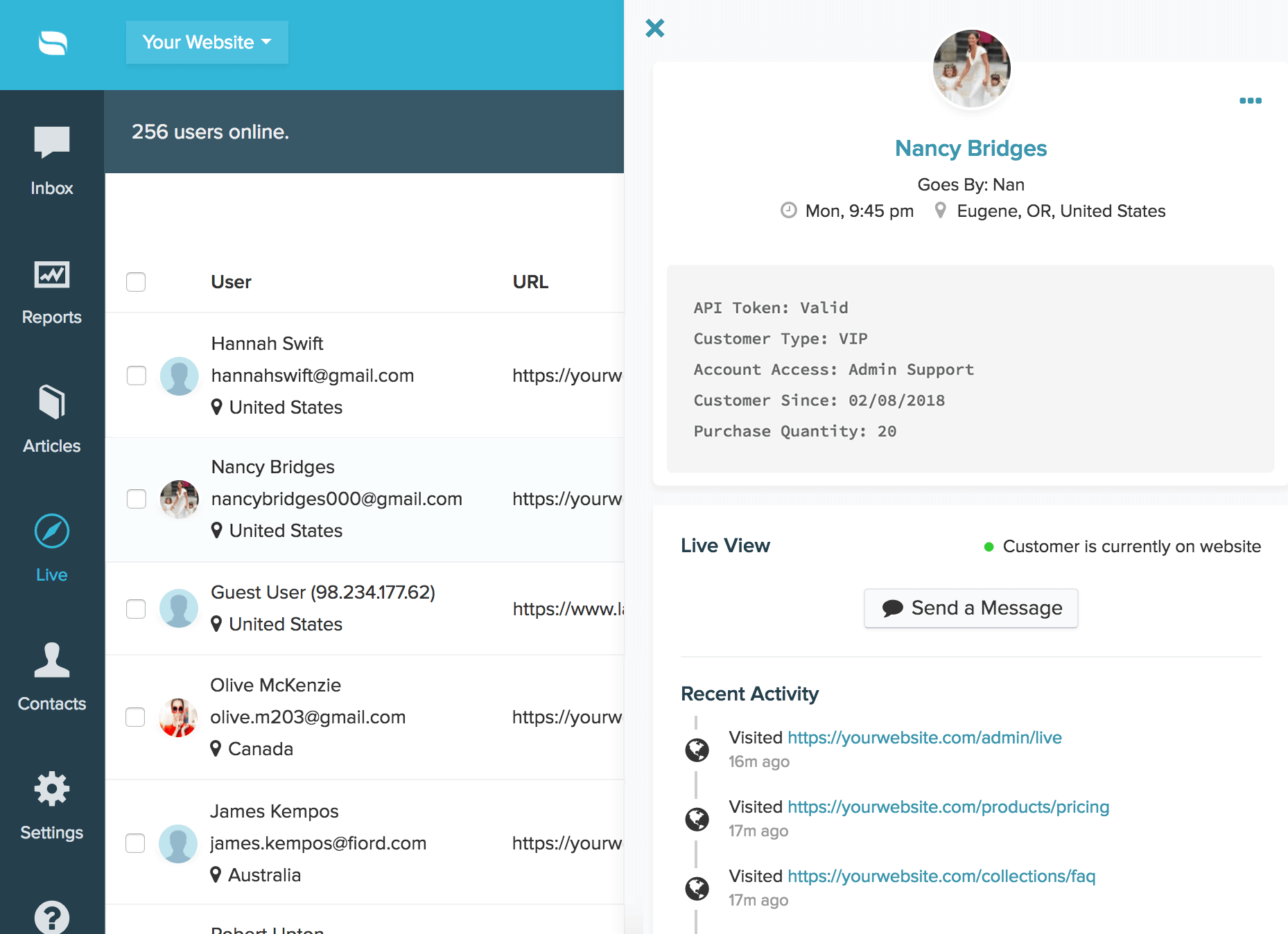Open the Reports chart icon
1288x934 pixels.
tap(52, 275)
